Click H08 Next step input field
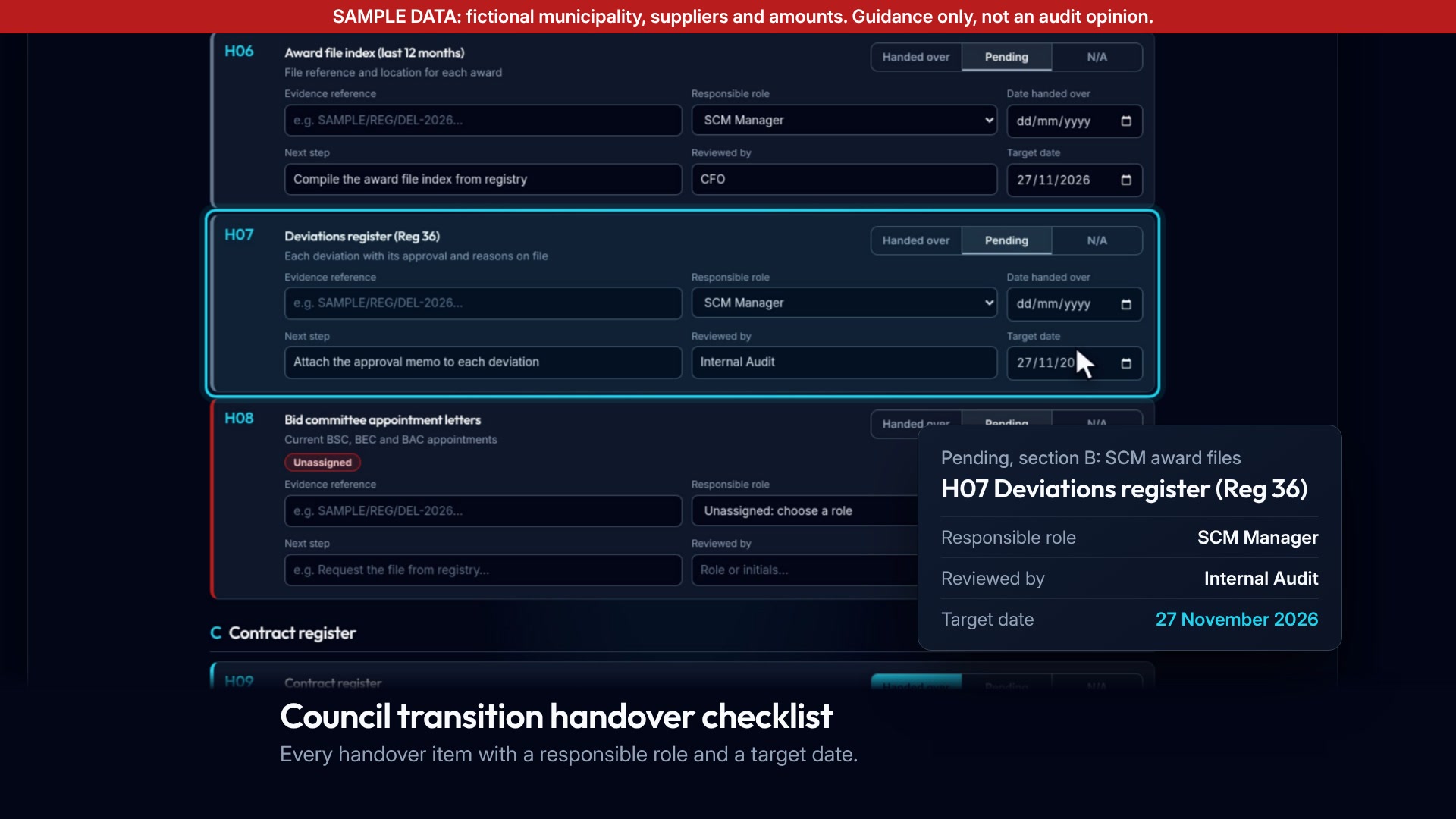The width and height of the screenshot is (1456, 819). [x=483, y=570]
